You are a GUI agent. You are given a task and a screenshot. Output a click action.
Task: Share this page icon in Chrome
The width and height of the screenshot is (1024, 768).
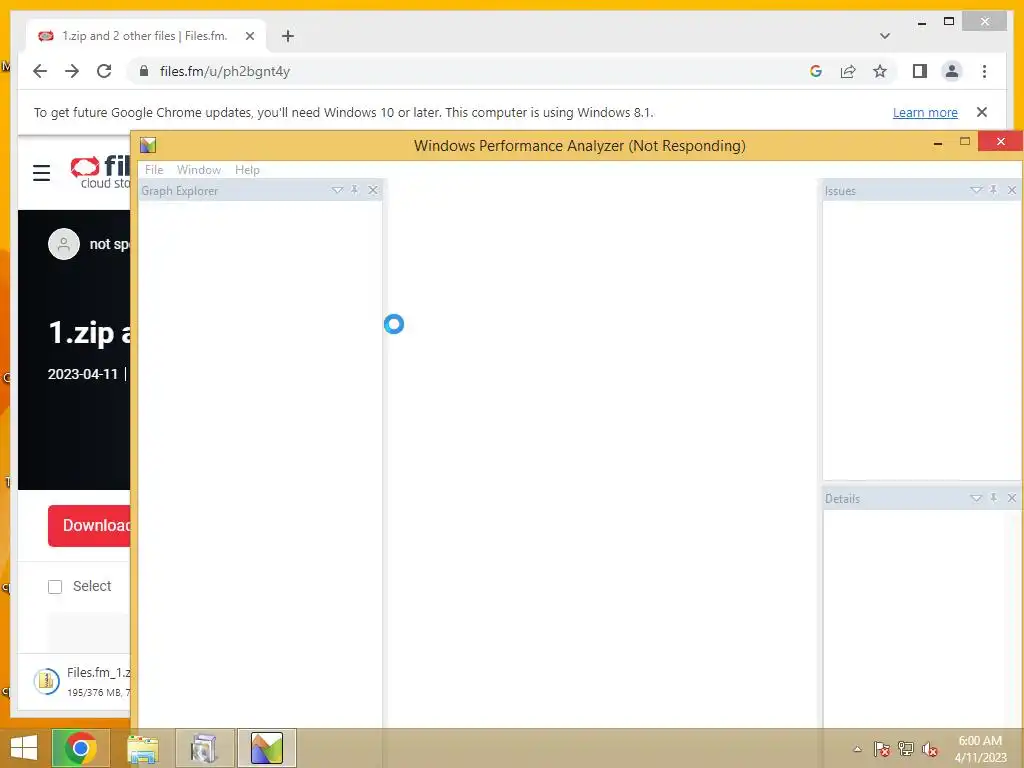tap(848, 71)
